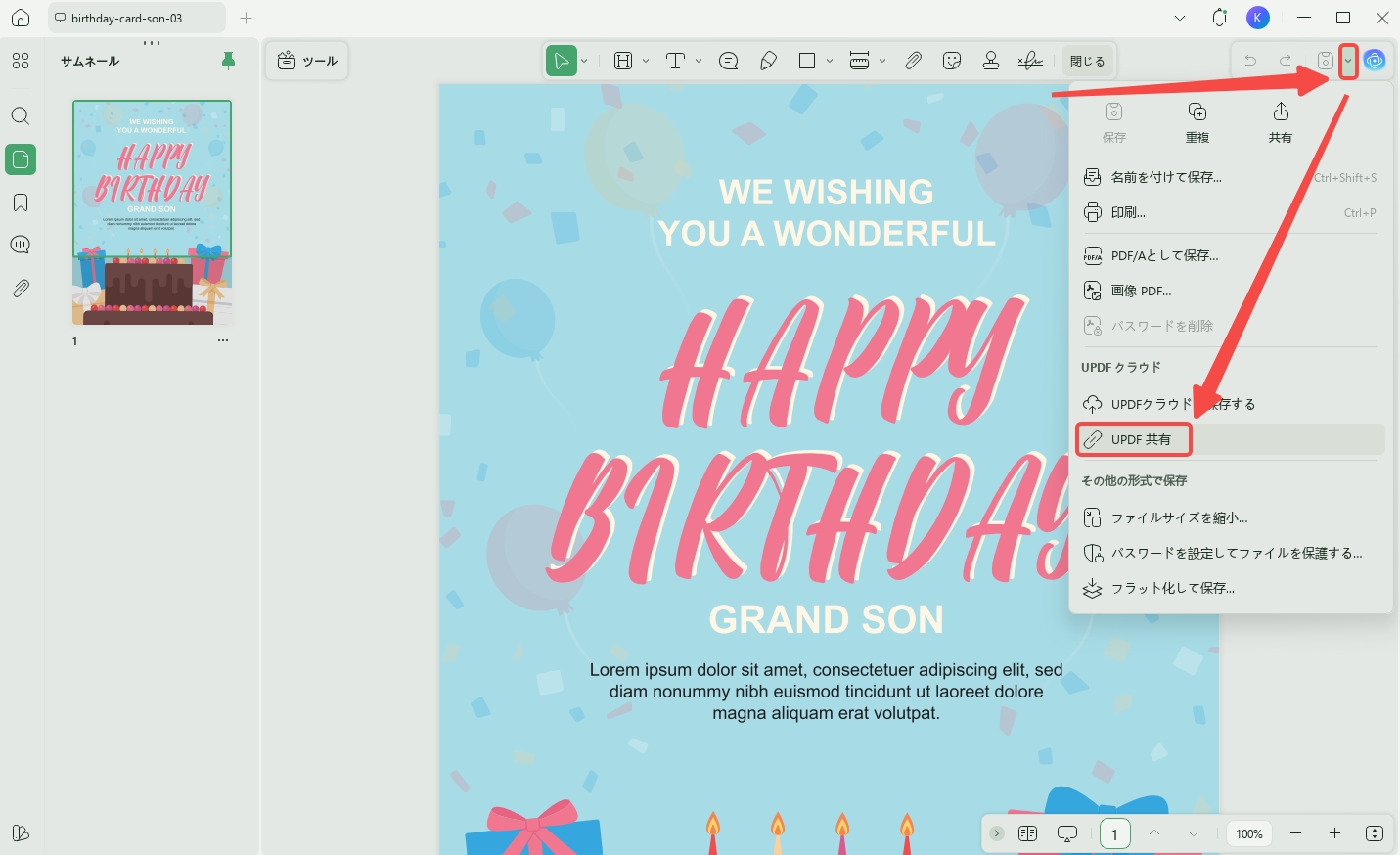Screen dimensions: 1400x855
Task: Start the slideshow presentation icon
Action: pos(1067,833)
